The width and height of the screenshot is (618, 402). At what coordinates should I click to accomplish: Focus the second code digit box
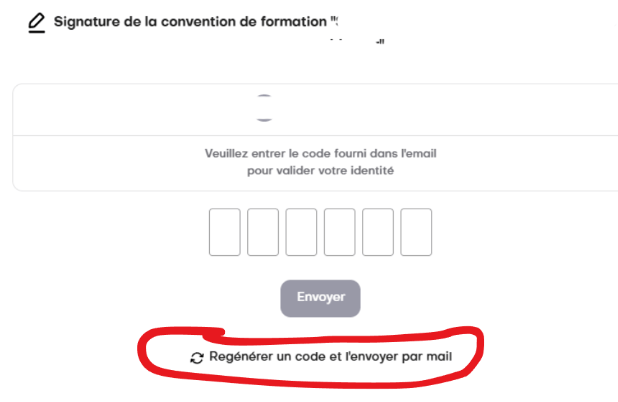pyautogui.click(x=263, y=232)
